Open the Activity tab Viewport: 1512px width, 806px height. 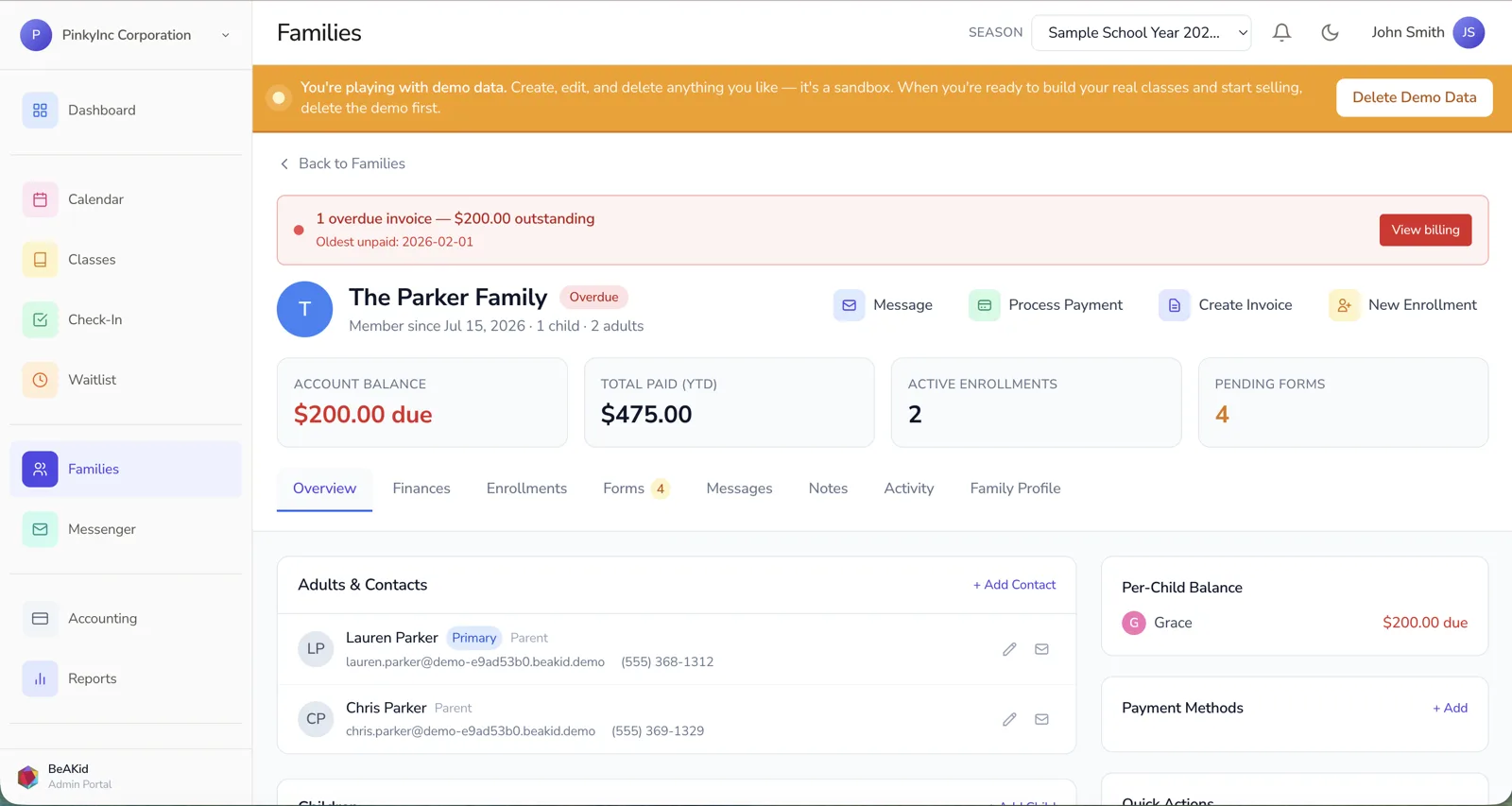click(x=909, y=489)
